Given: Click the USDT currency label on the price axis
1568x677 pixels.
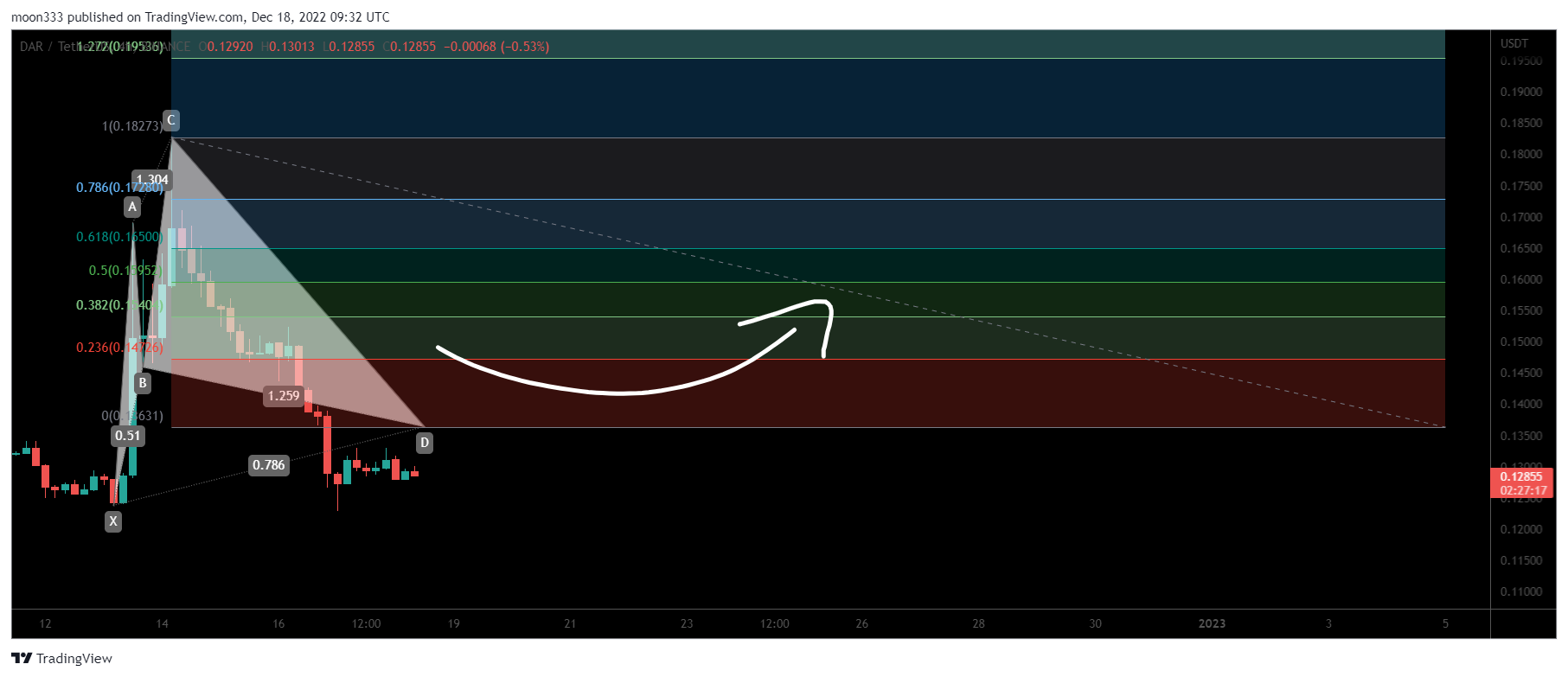Looking at the screenshot, I should pyautogui.click(x=1514, y=43).
